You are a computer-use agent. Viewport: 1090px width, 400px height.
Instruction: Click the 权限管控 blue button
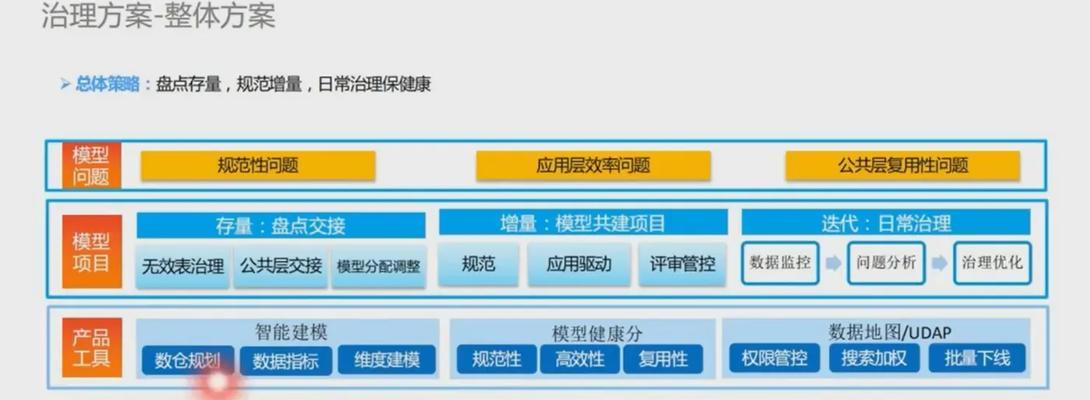pyautogui.click(x=774, y=358)
